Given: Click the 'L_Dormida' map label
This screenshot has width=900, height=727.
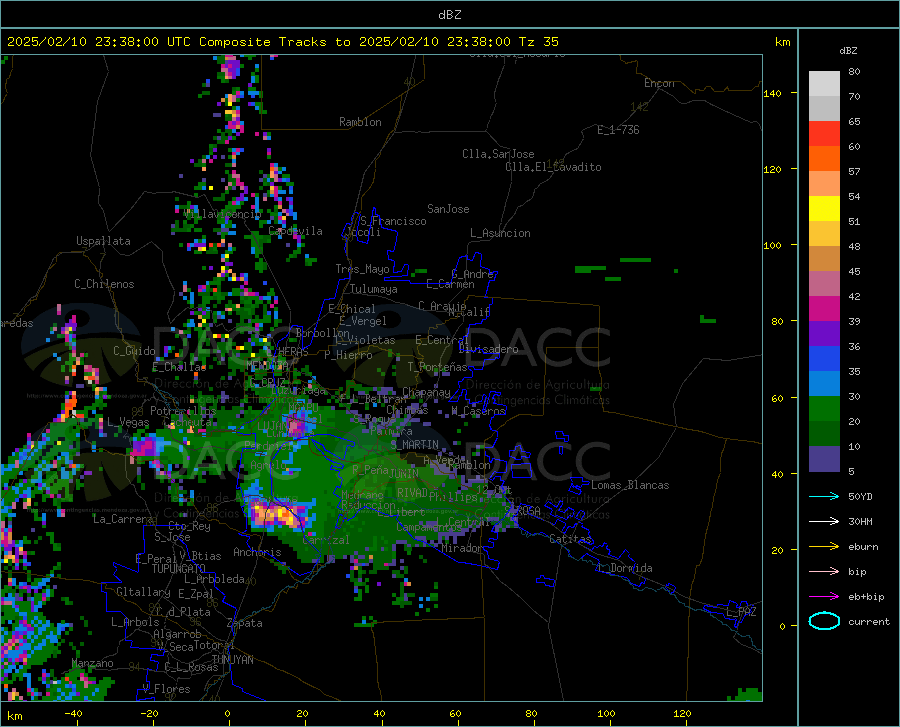Looking at the screenshot, I should tap(624, 568).
